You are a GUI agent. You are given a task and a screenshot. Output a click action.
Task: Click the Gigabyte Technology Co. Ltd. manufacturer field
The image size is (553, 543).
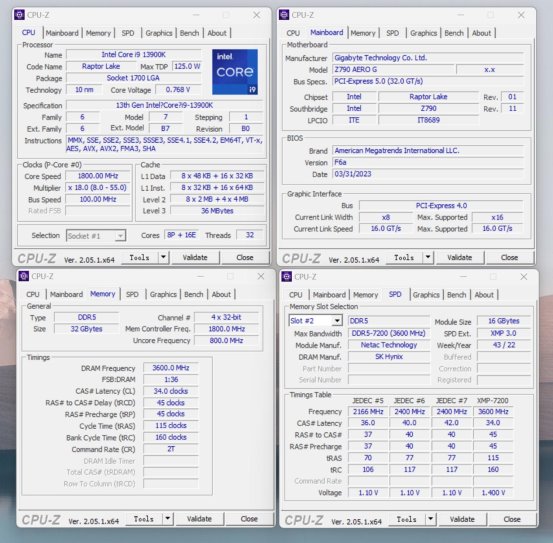pyautogui.click(x=428, y=58)
